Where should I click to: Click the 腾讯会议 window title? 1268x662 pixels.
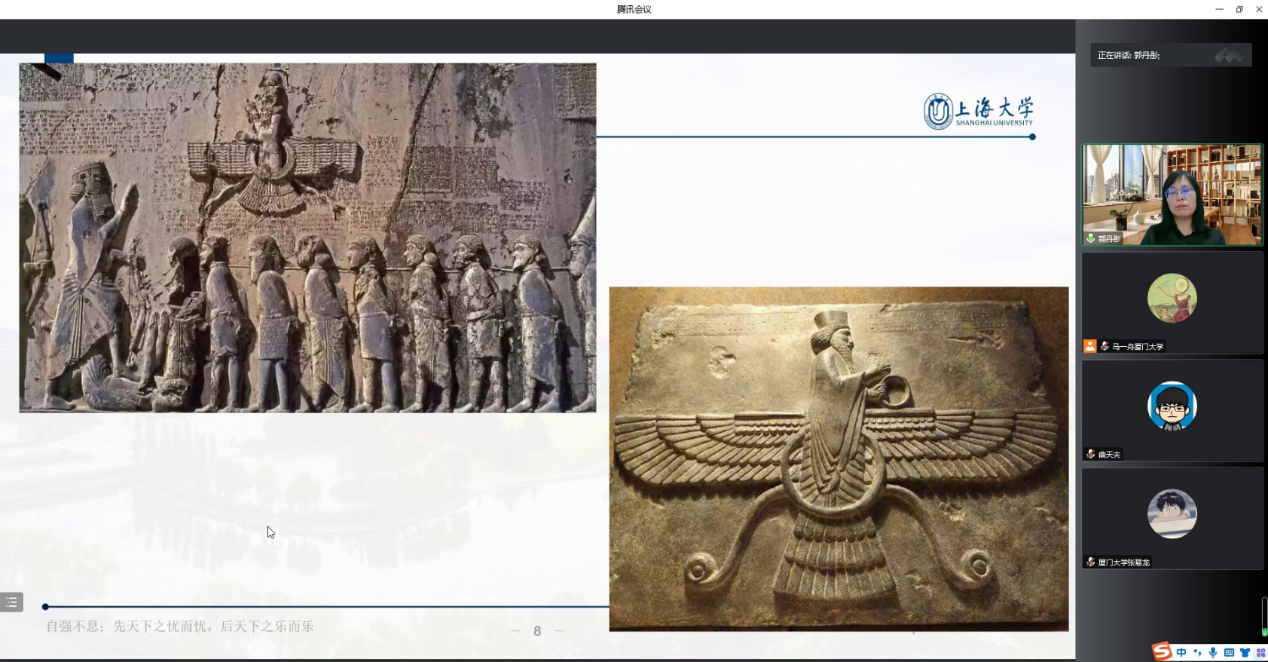click(634, 9)
